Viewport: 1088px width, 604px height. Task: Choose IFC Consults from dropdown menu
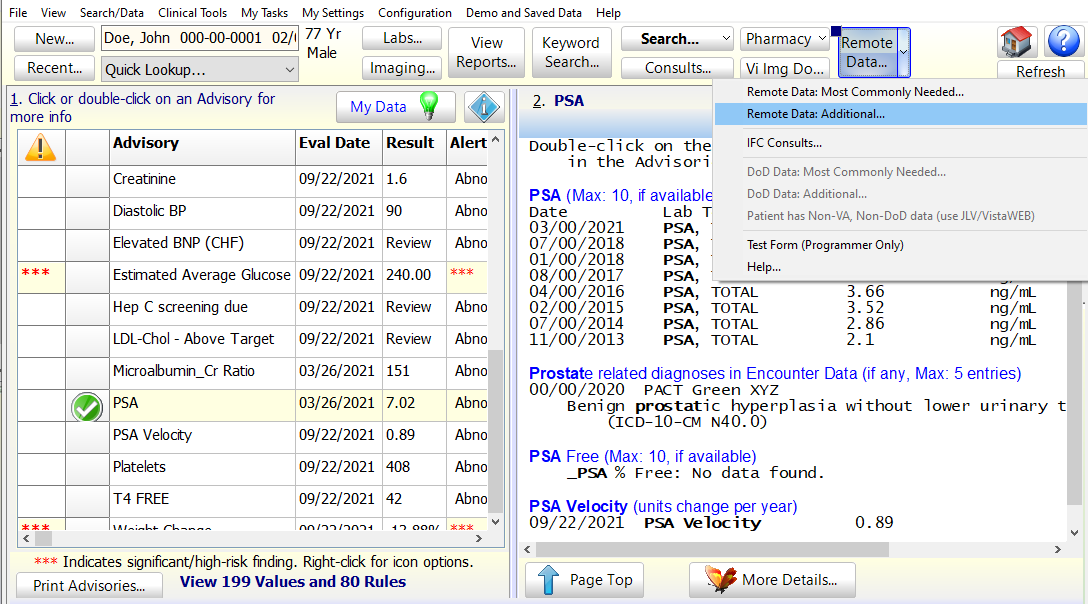pyautogui.click(x=900, y=143)
